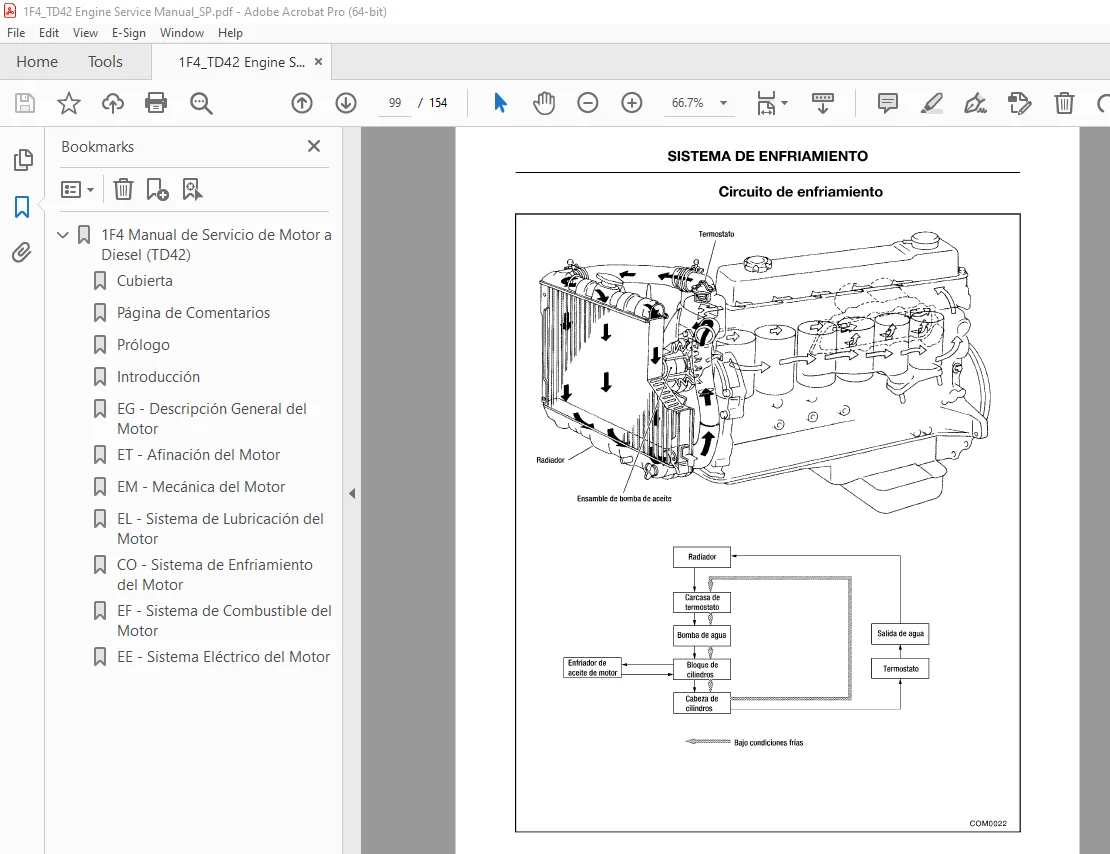Zoom out with minus button
The height and width of the screenshot is (854, 1110).
588,103
